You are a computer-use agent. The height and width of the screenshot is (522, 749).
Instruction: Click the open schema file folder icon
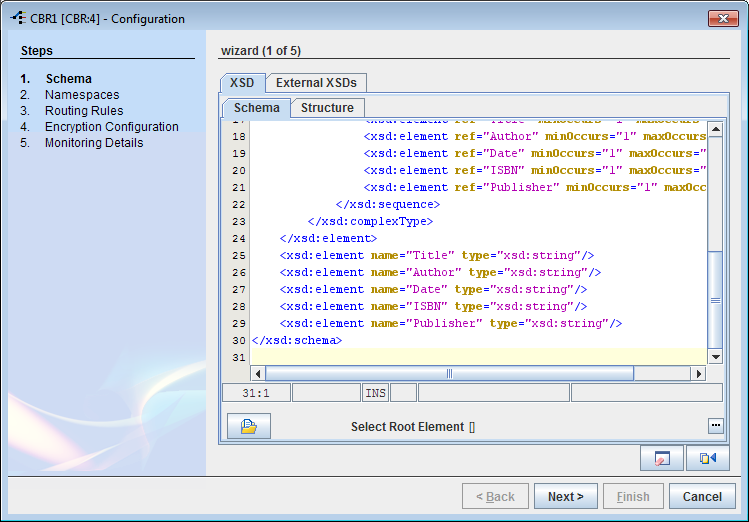coord(248,426)
